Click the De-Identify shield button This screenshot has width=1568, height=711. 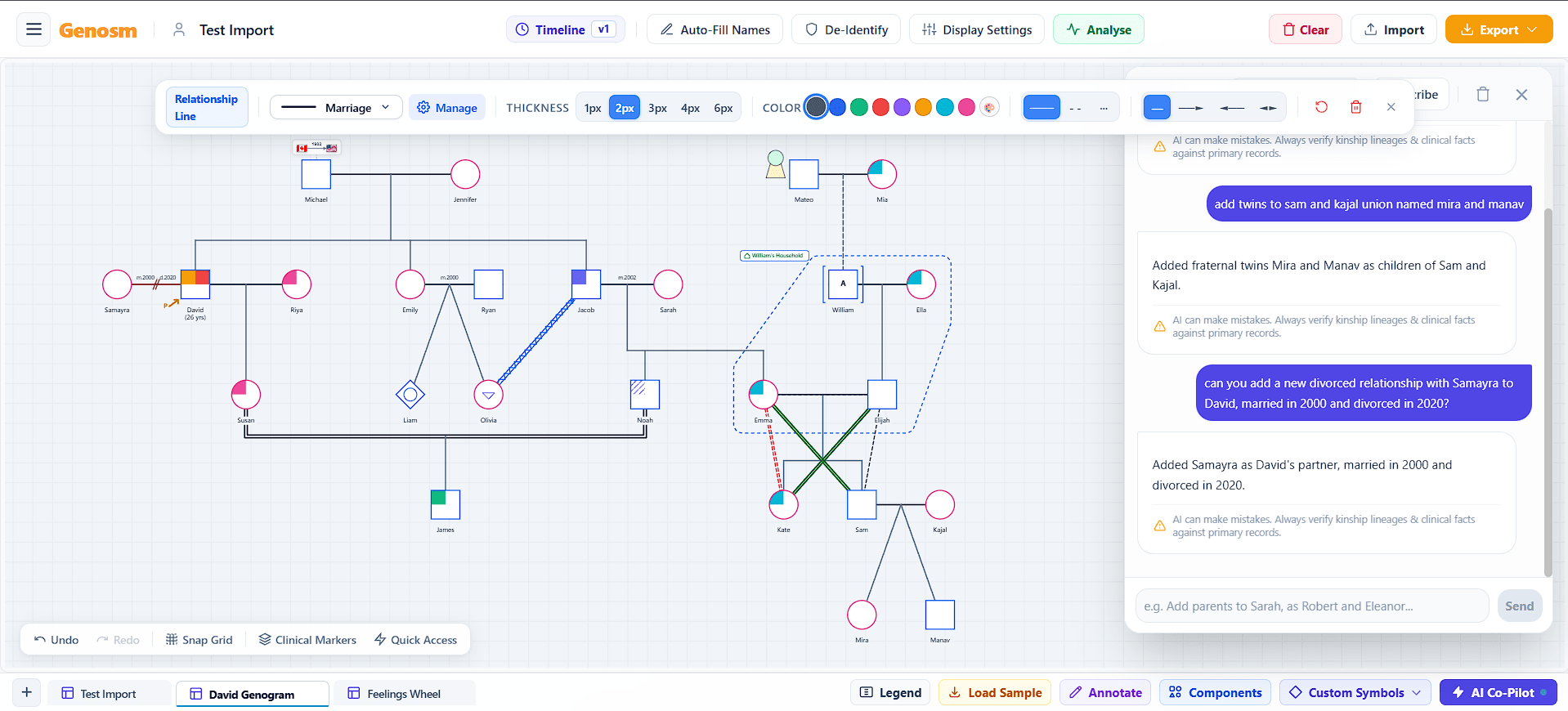click(x=846, y=30)
